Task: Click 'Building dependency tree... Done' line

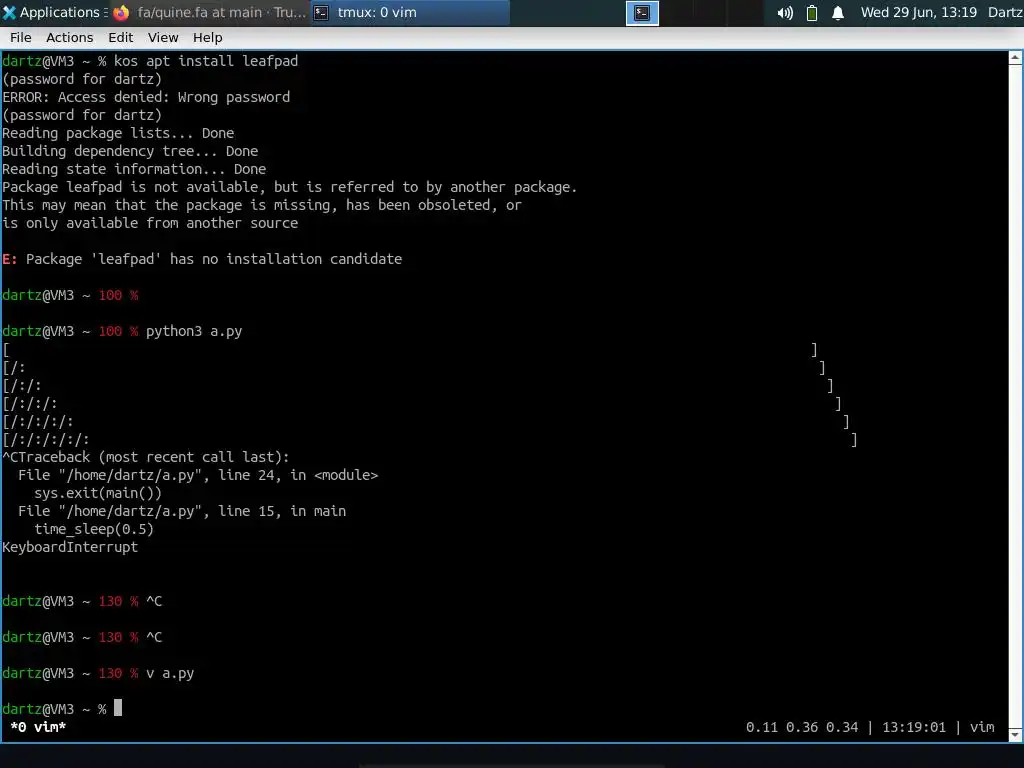Action: (130, 152)
